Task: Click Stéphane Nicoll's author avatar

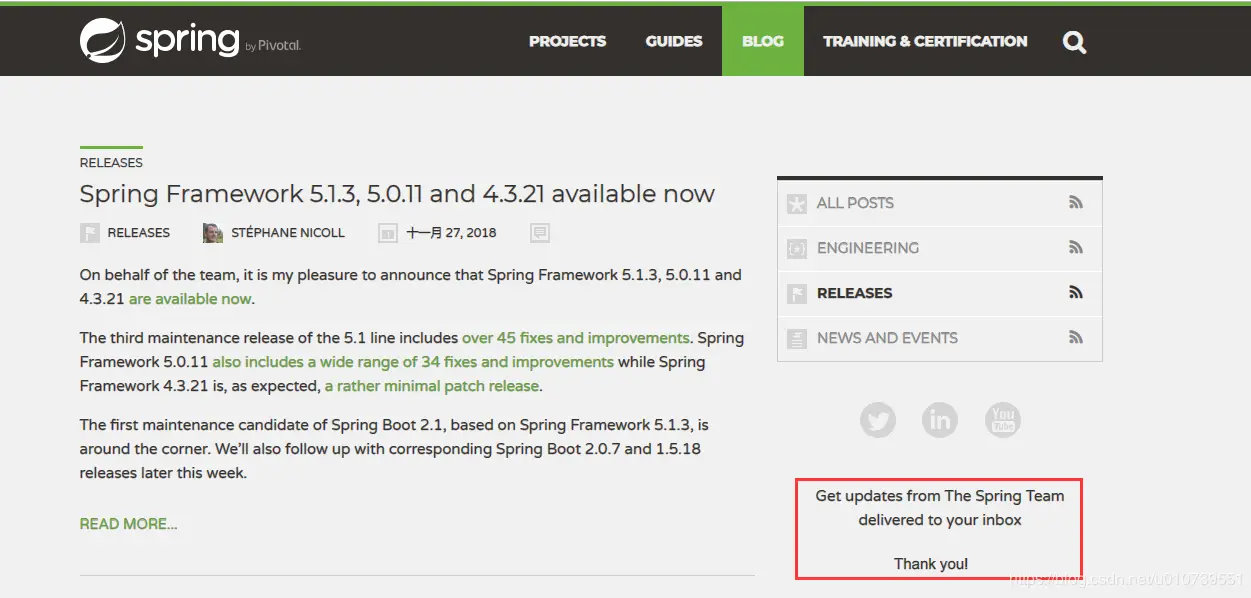Action: point(213,233)
